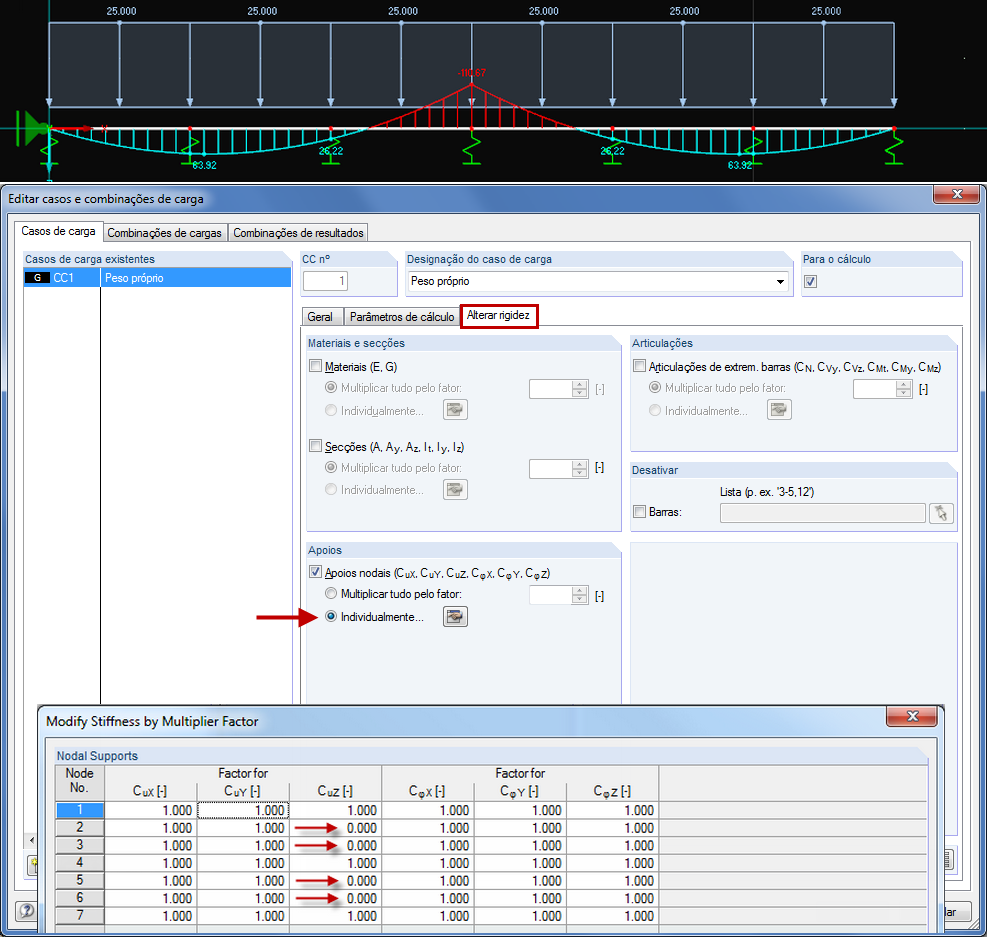Viewport: 987px width, 937px height.
Task: Select Individualmente radio under Apoios
Action: tap(330, 617)
